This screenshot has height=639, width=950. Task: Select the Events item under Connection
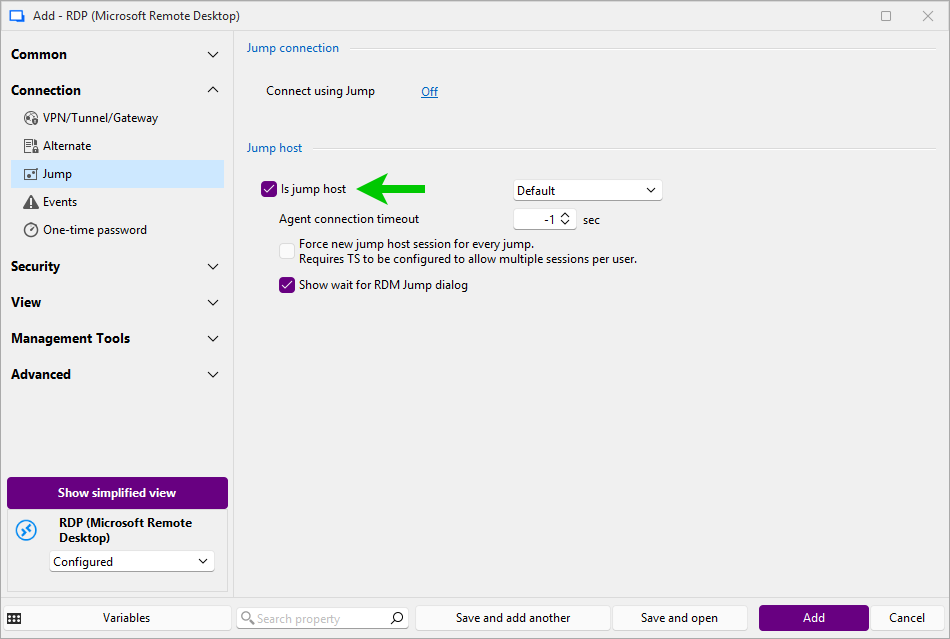point(60,202)
